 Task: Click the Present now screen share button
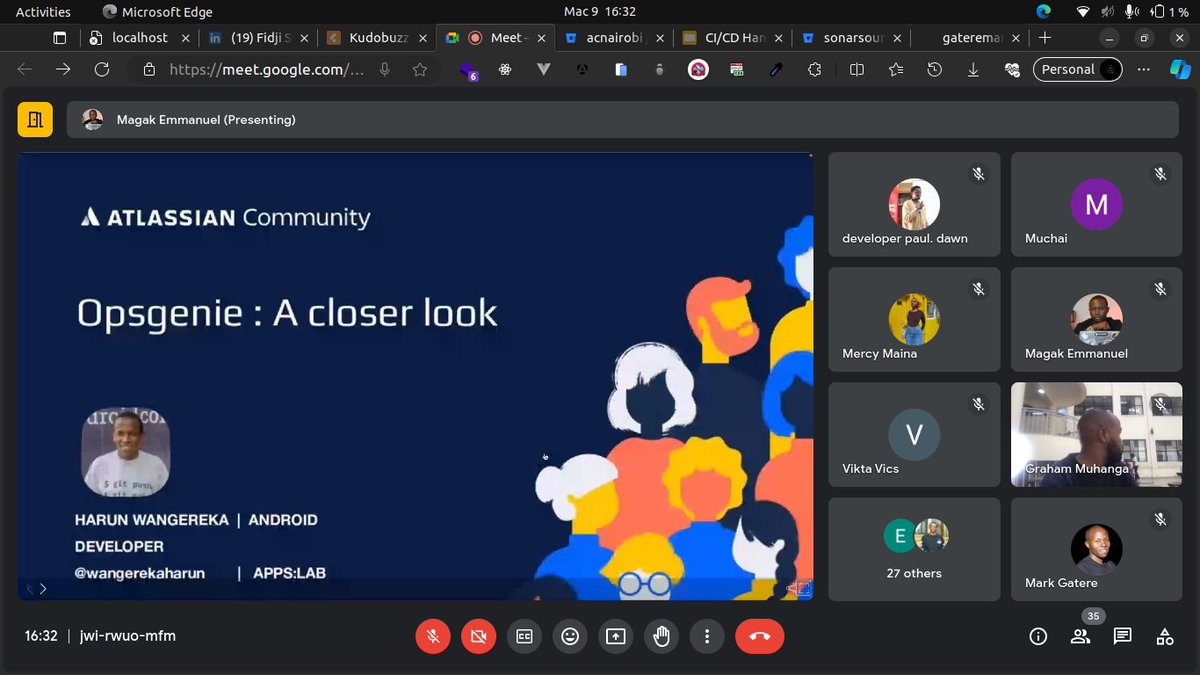(616, 636)
